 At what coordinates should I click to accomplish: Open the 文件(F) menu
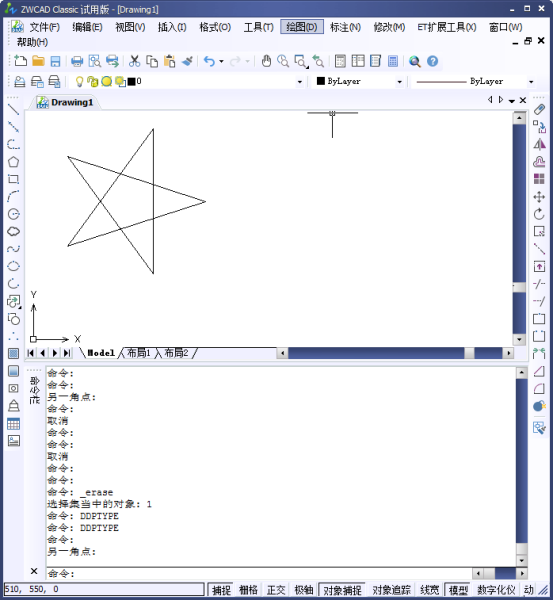click(44, 27)
